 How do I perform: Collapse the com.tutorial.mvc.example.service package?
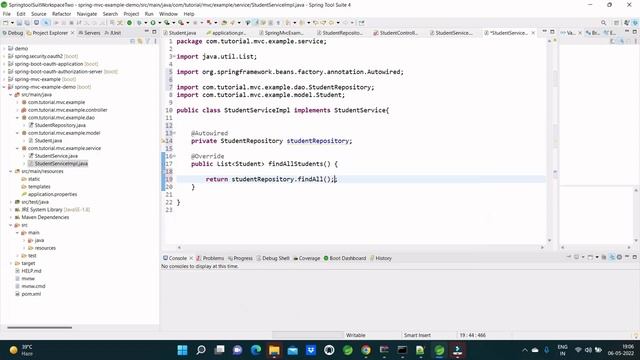(18, 148)
